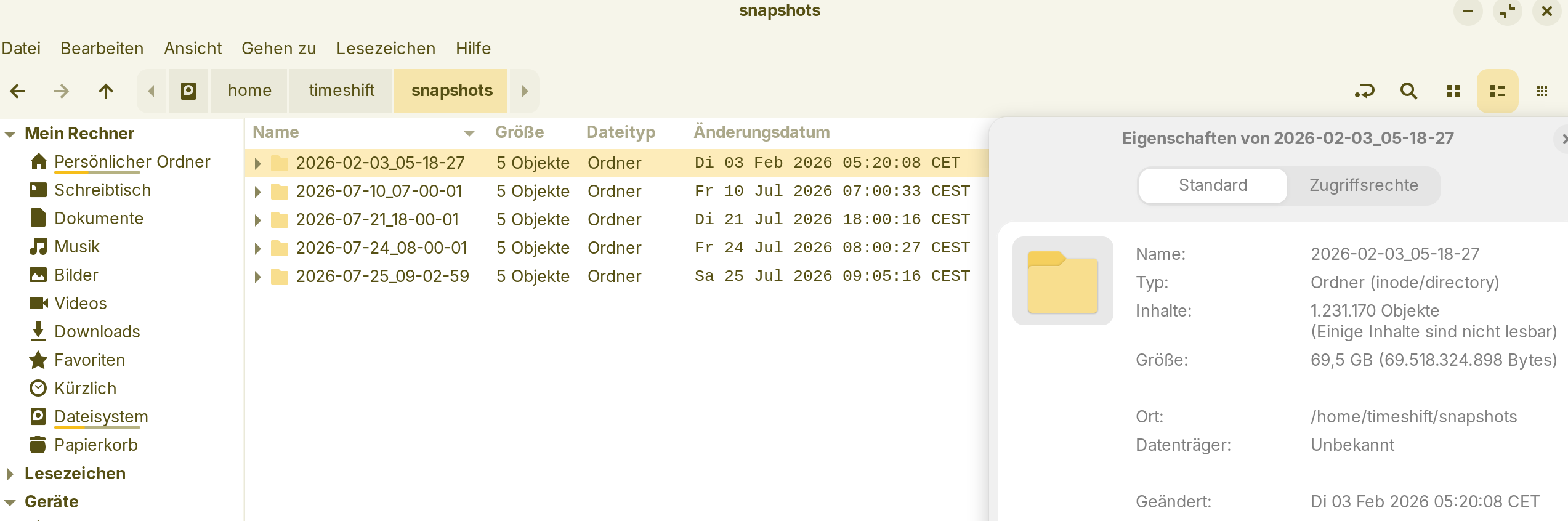
Task: Open Downloads label in the sidebar
Action: click(x=97, y=331)
